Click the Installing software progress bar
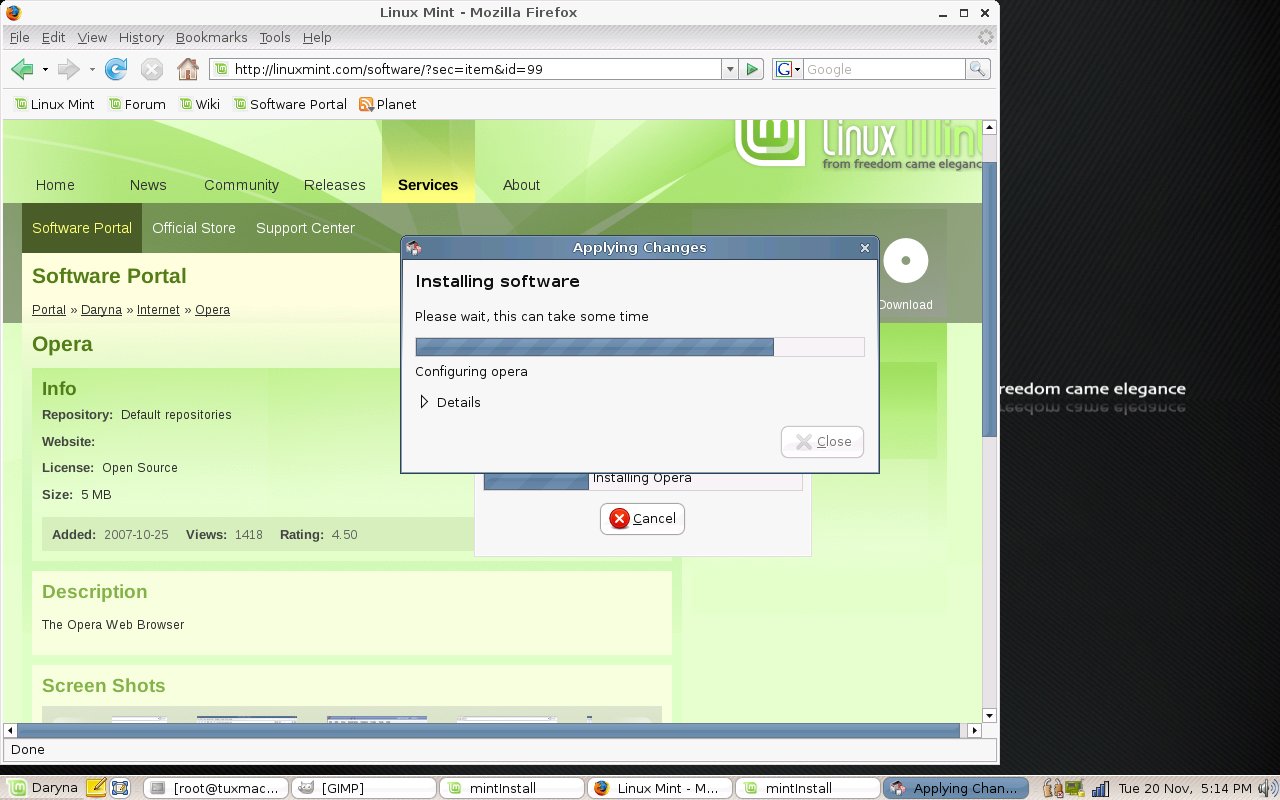 tap(640, 347)
